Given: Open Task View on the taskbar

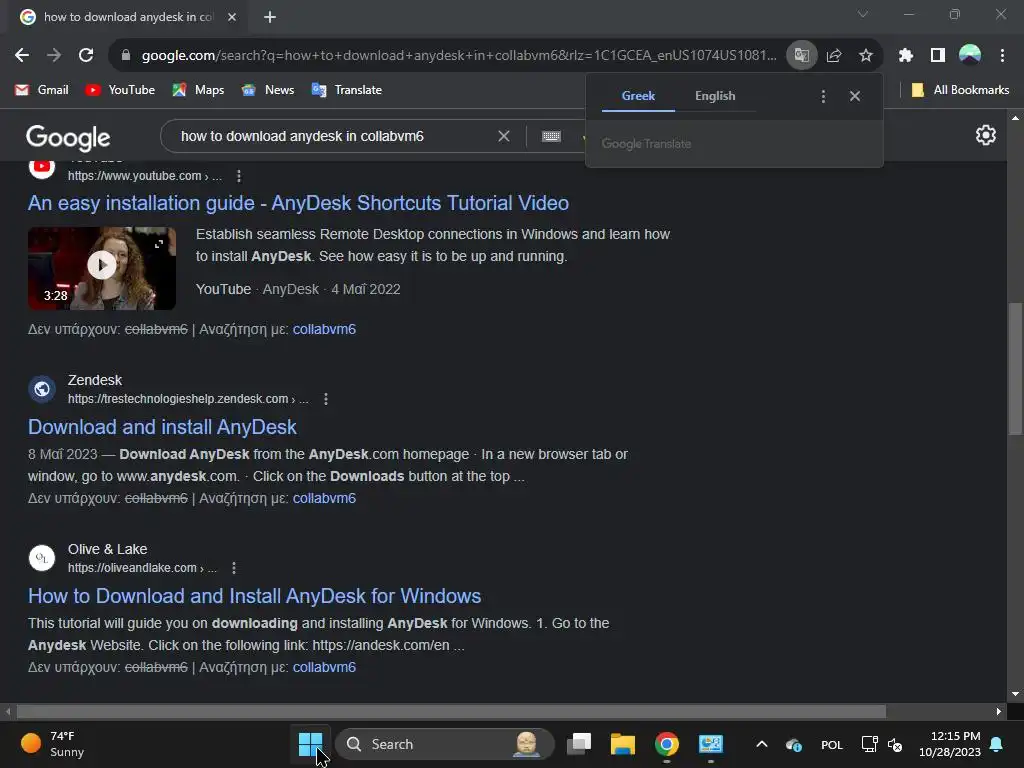Looking at the screenshot, I should (x=579, y=744).
